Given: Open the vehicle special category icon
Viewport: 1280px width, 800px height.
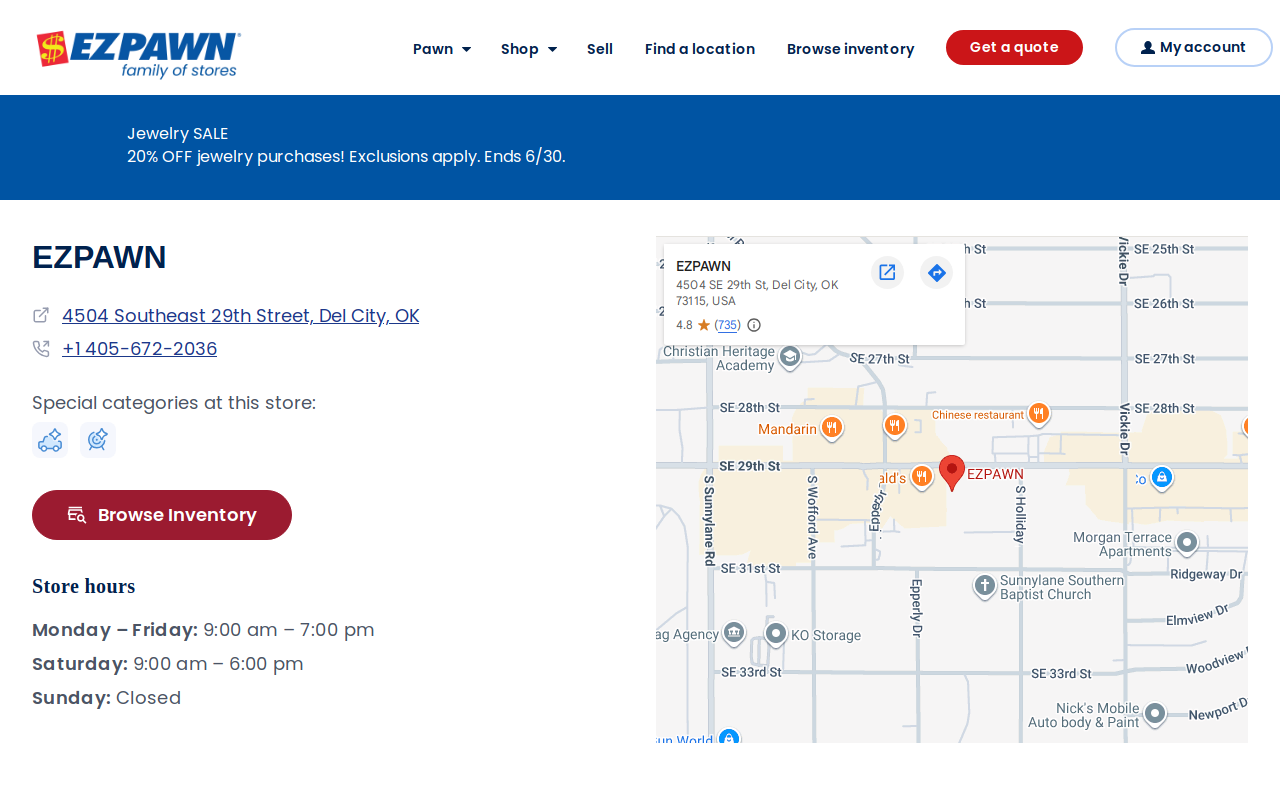Looking at the screenshot, I should click(50, 440).
